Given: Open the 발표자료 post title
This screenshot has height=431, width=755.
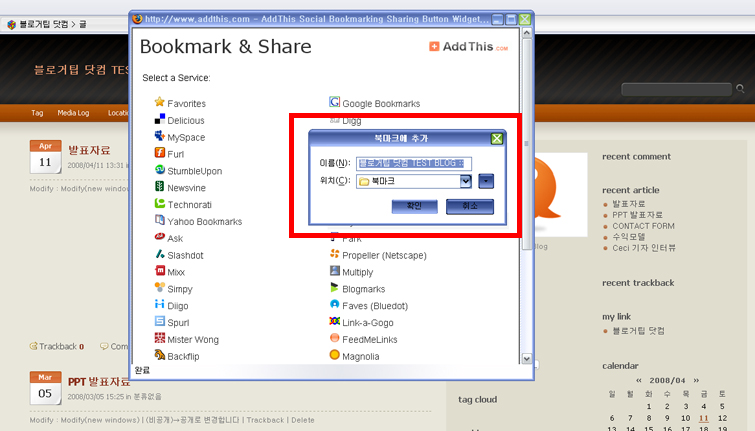Looking at the screenshot, I should 89,150.
